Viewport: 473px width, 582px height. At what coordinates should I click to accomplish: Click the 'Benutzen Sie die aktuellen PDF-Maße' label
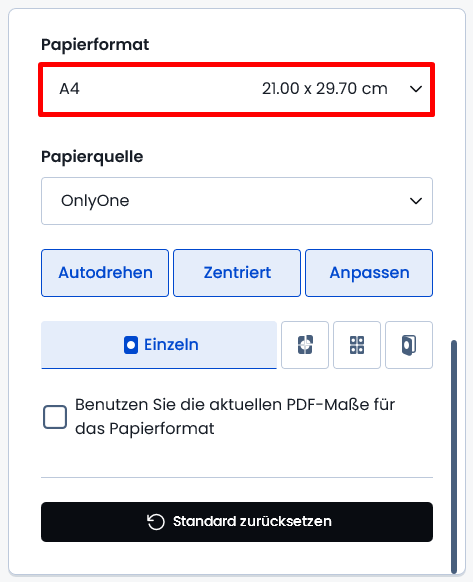[x=235, y=416]
